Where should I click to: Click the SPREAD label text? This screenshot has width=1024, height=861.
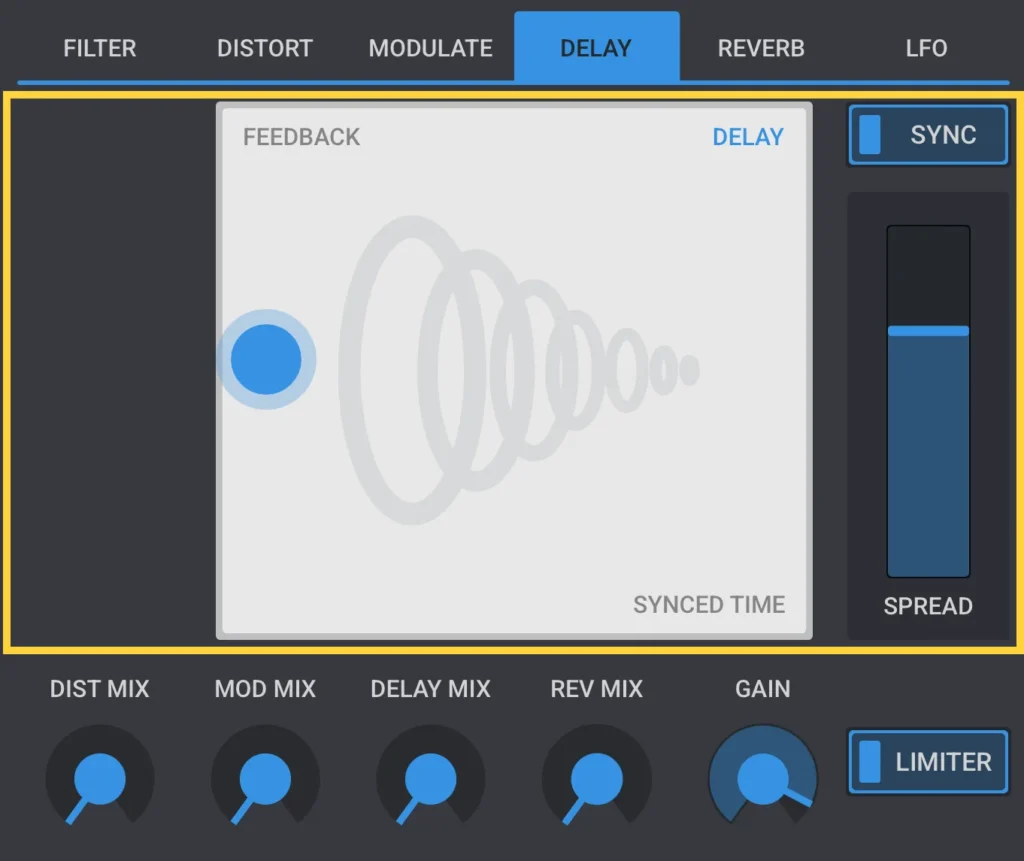[928, 606]
